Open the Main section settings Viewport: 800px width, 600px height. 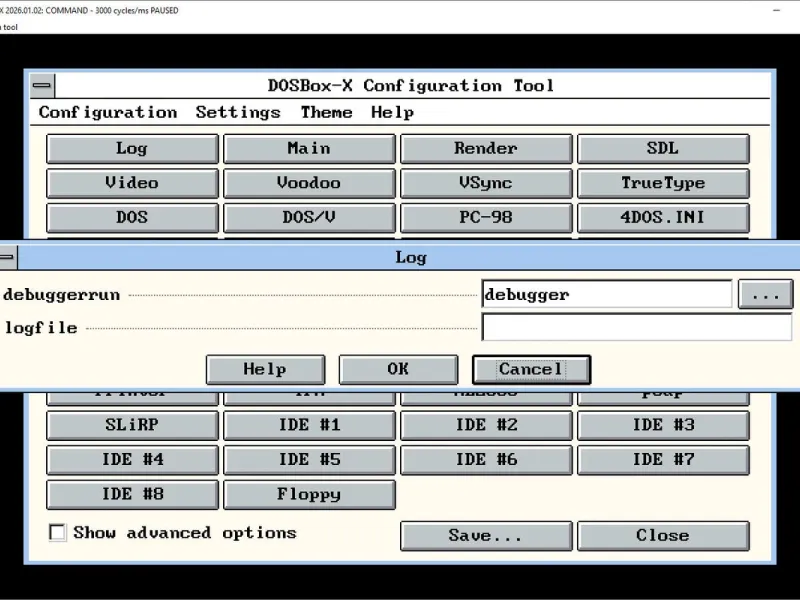pos(309,148)
